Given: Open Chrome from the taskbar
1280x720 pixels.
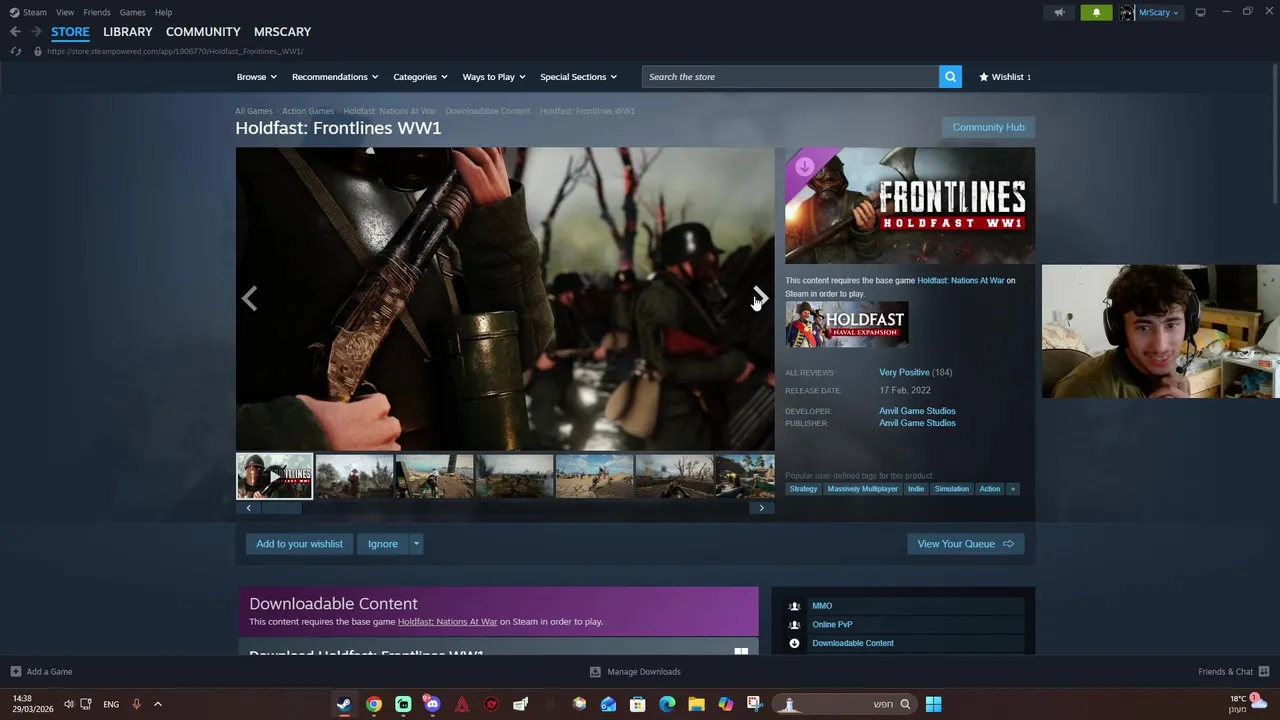Looking at the screenshot, I should 373,704.
